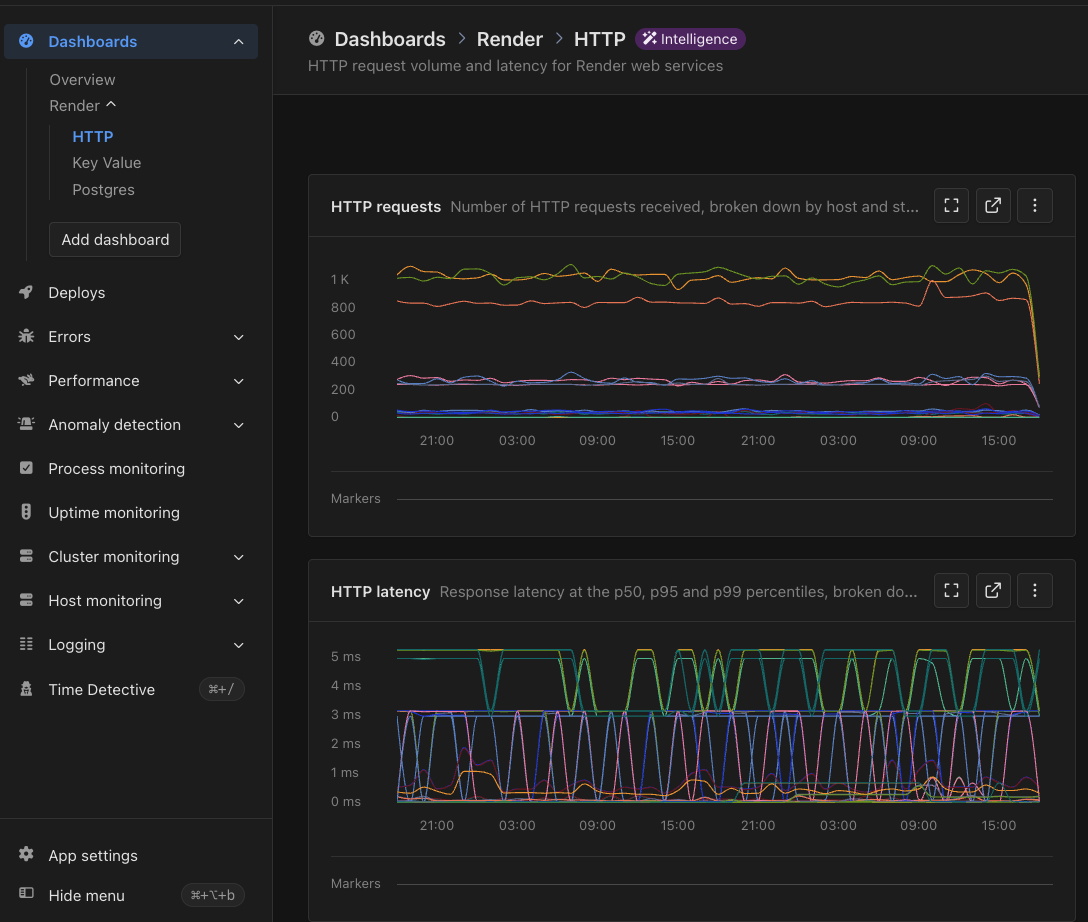The height and width of the screenshot is (922, 1088).
Task: Click the Time Detective icon
Action: (26, 689)
